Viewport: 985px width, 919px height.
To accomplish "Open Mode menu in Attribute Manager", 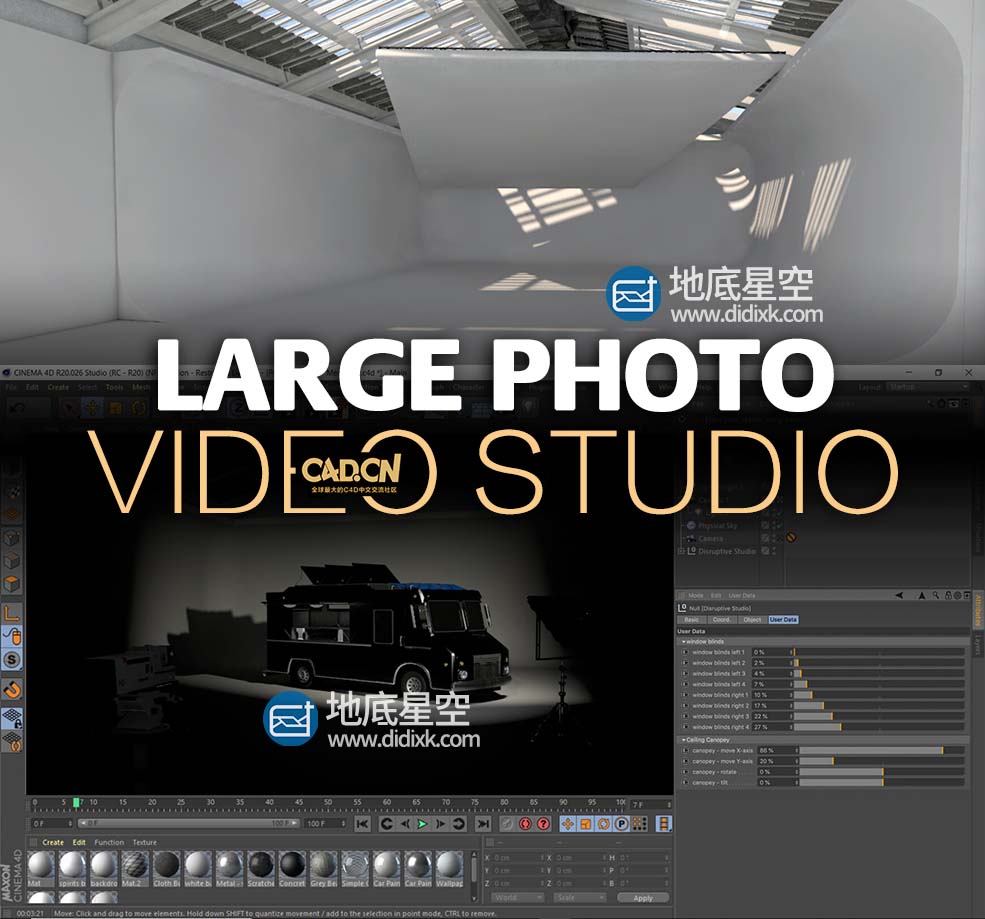I will pos(695,595).
